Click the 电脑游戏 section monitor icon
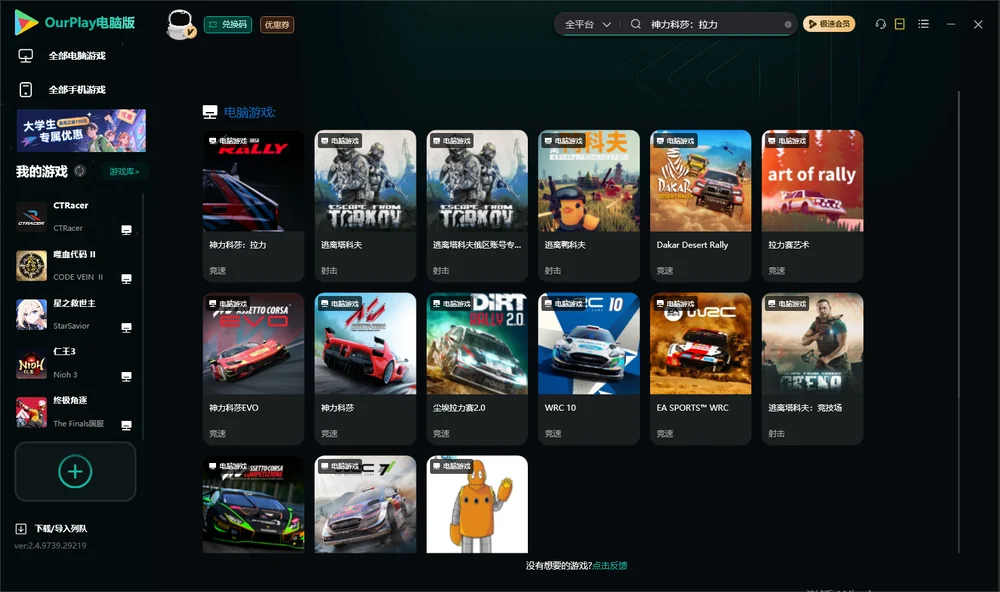Viewport: 1000px width, 592px height. click(x=210, y=112)
